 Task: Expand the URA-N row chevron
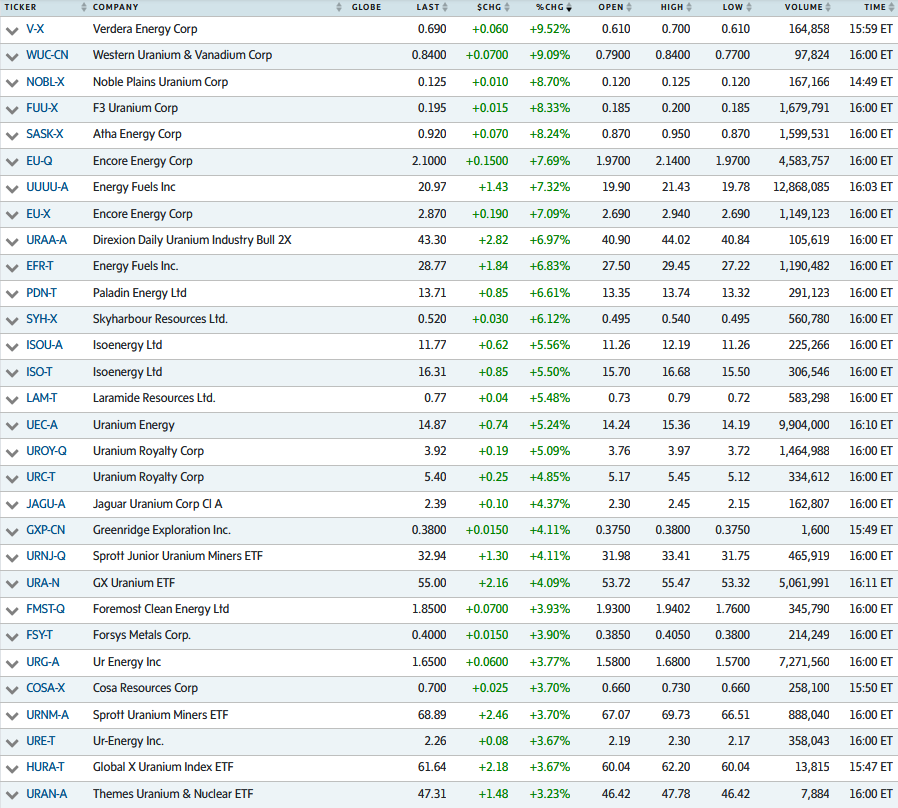12,584
